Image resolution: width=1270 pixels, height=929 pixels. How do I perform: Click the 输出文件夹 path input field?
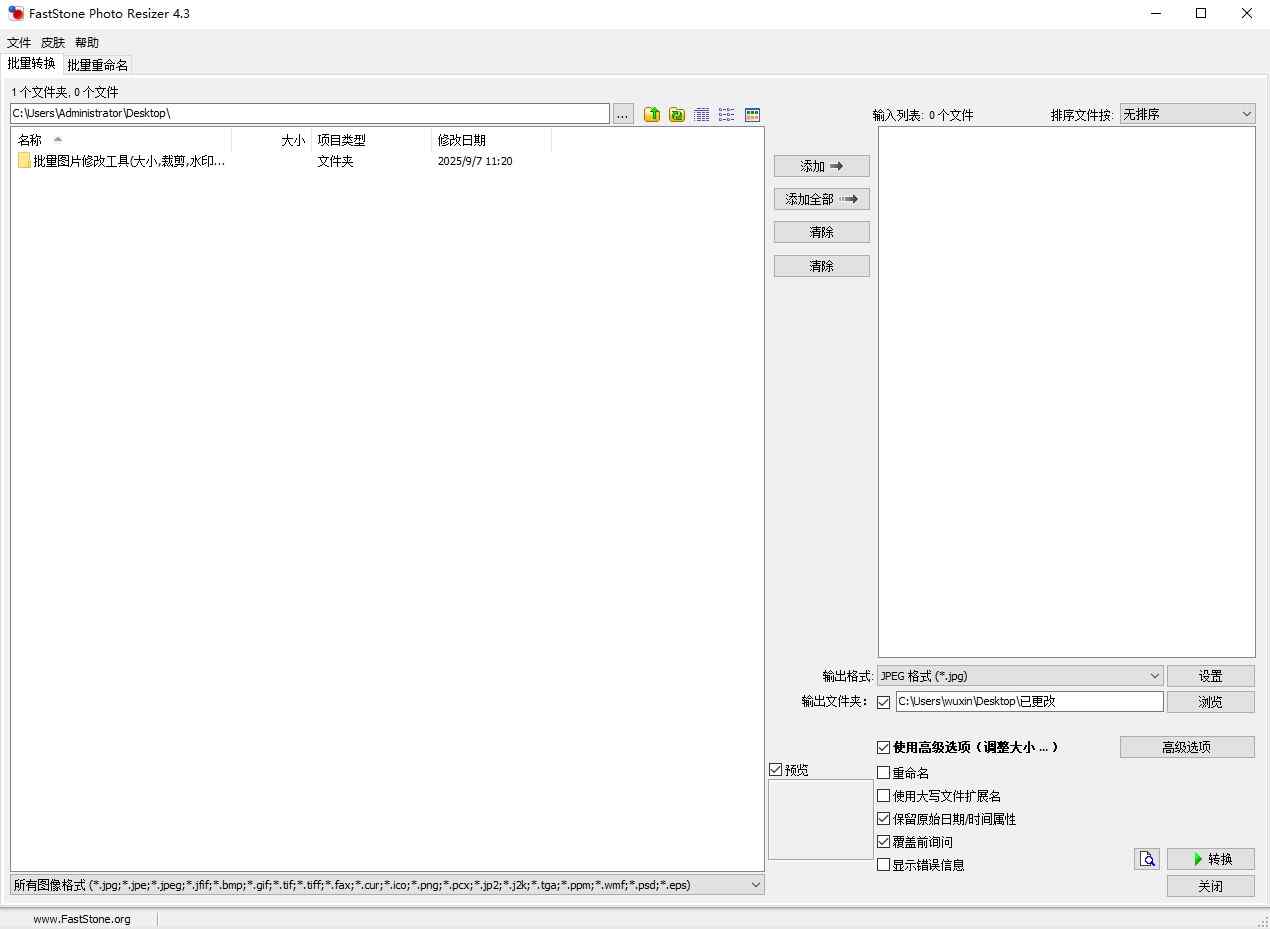point(1029,702)
